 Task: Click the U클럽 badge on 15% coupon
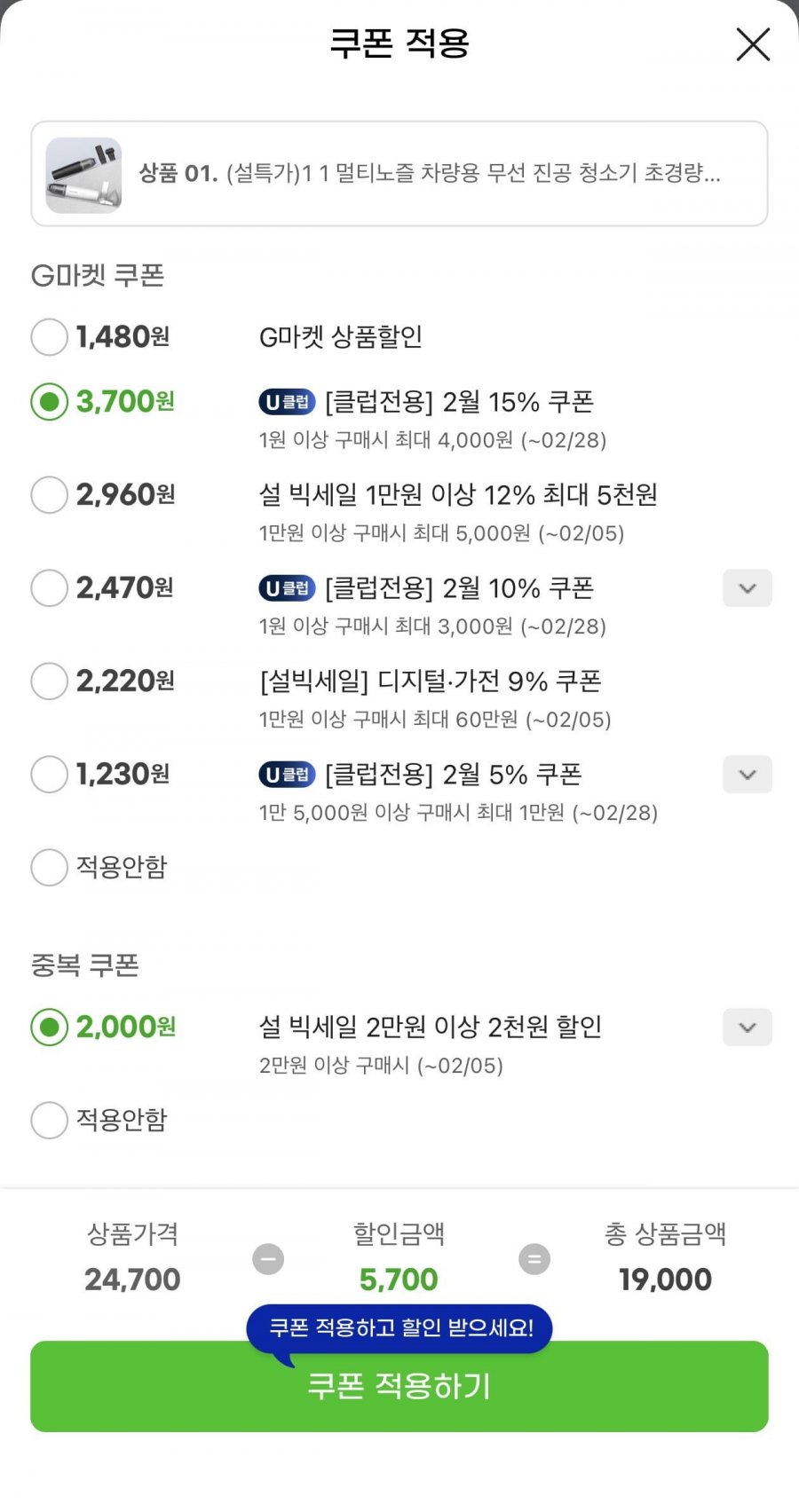pos(287,402)
